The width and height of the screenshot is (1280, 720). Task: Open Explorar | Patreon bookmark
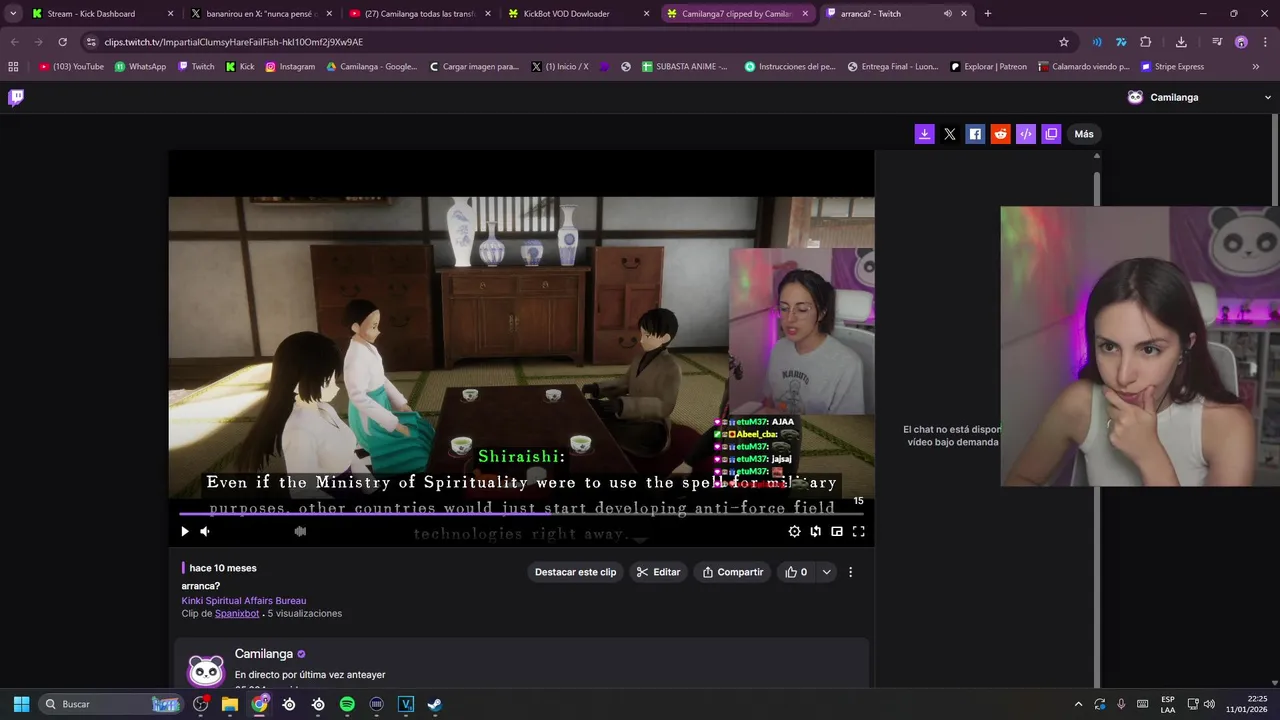click(x=988, y=67)
